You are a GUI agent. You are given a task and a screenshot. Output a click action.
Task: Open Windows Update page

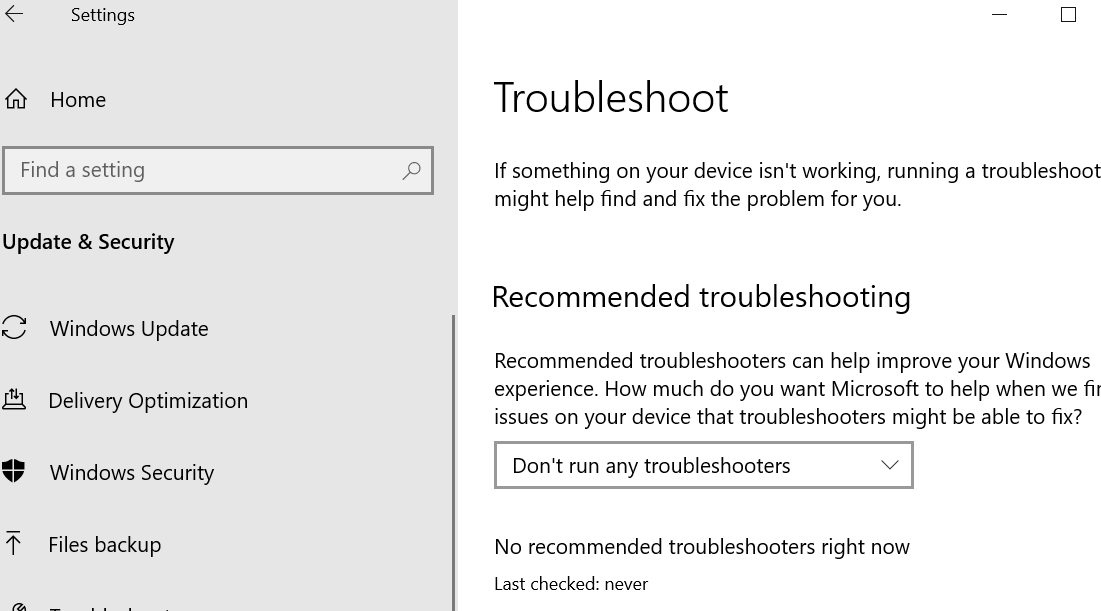(129, 329)
